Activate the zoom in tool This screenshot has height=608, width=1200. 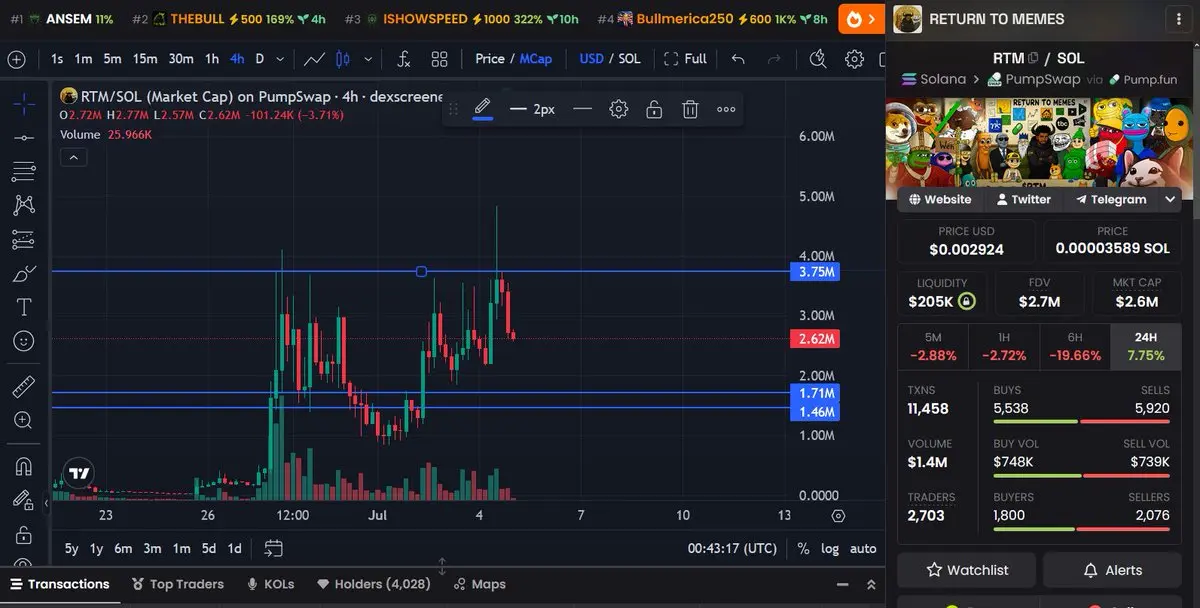(24, 420)
